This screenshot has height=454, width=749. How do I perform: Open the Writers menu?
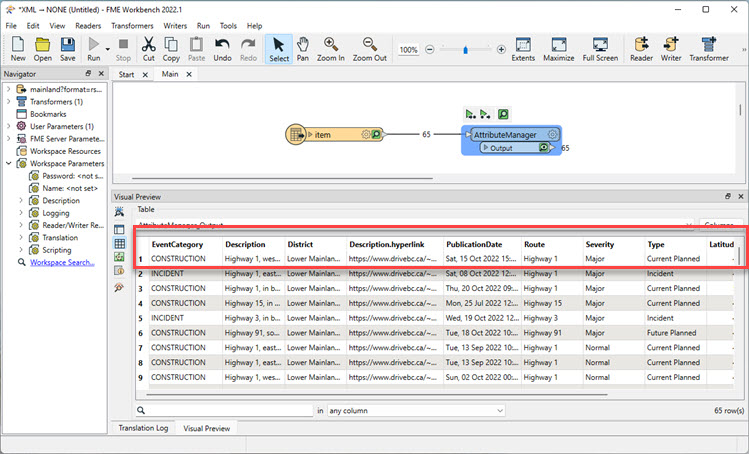click(x=175, y=26)
